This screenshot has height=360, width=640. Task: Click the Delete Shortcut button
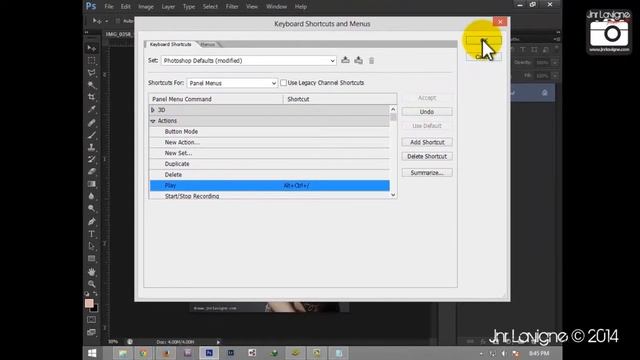pos(427,157)
